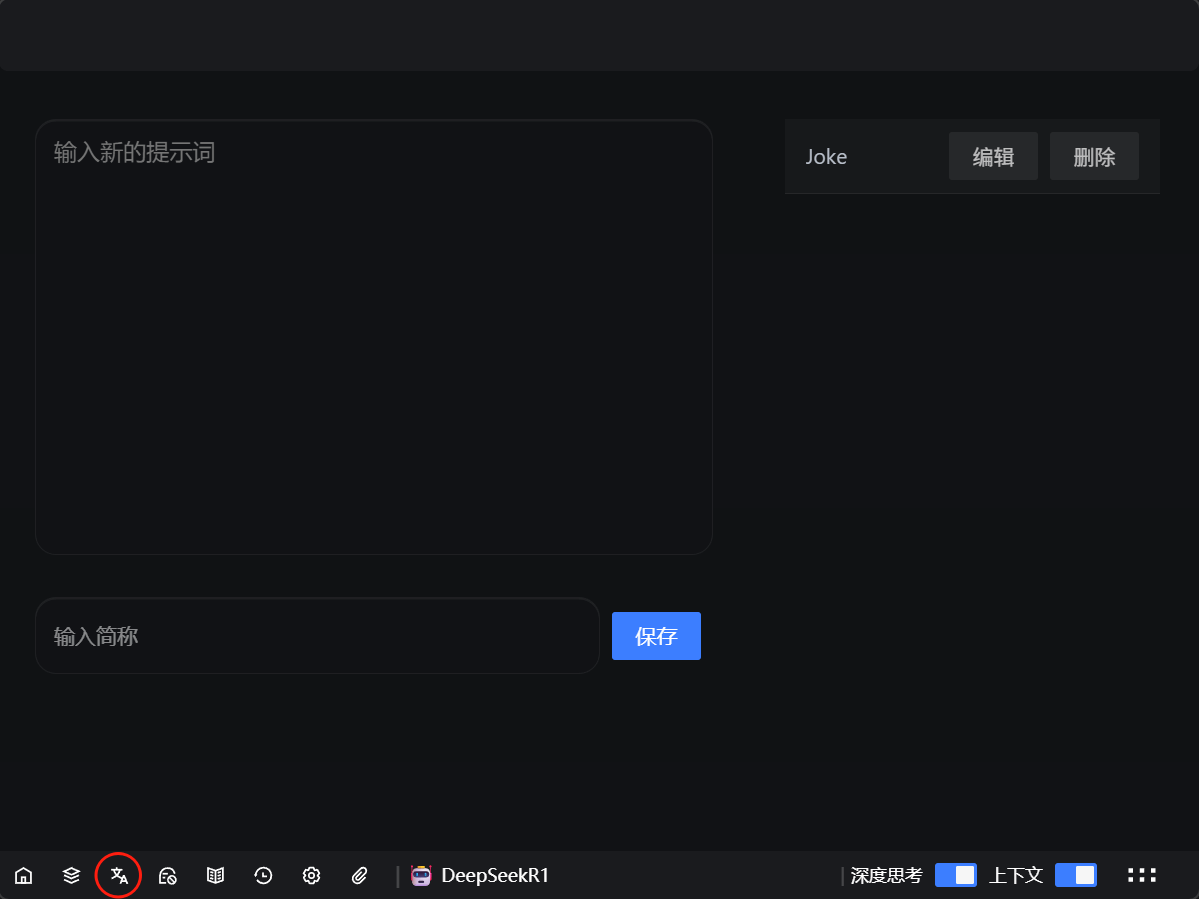Open the book icon in toolbar
The width and height of the screenshot is (1199, 899).
tap(215, 876)
